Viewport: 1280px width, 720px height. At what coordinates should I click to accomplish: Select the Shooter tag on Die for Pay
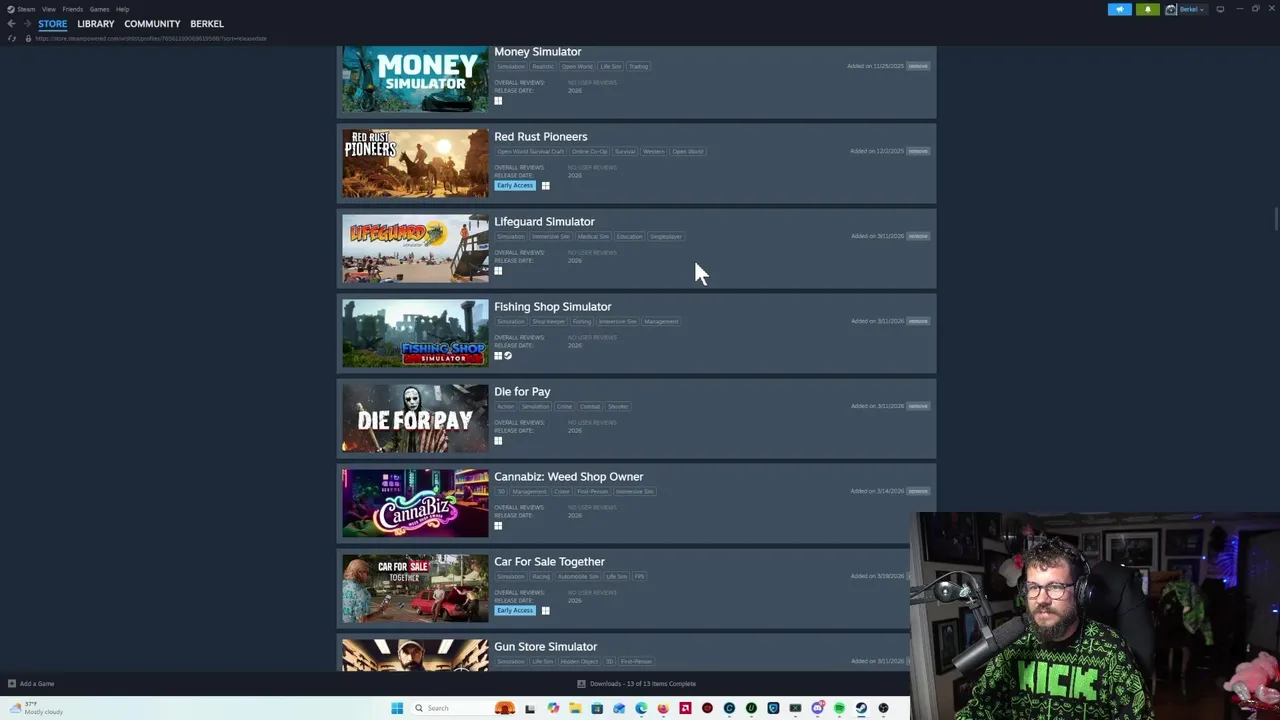(618, 406)
